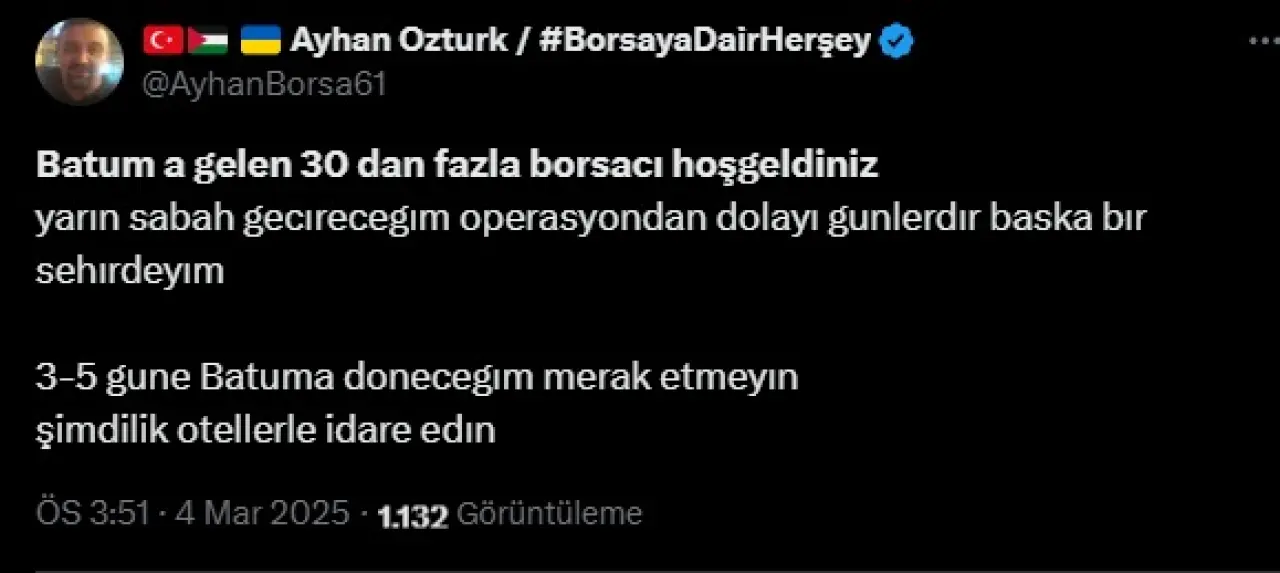Click the blue verified badge icon
This screenshot has height=573, width=1280.
(897, 42)
